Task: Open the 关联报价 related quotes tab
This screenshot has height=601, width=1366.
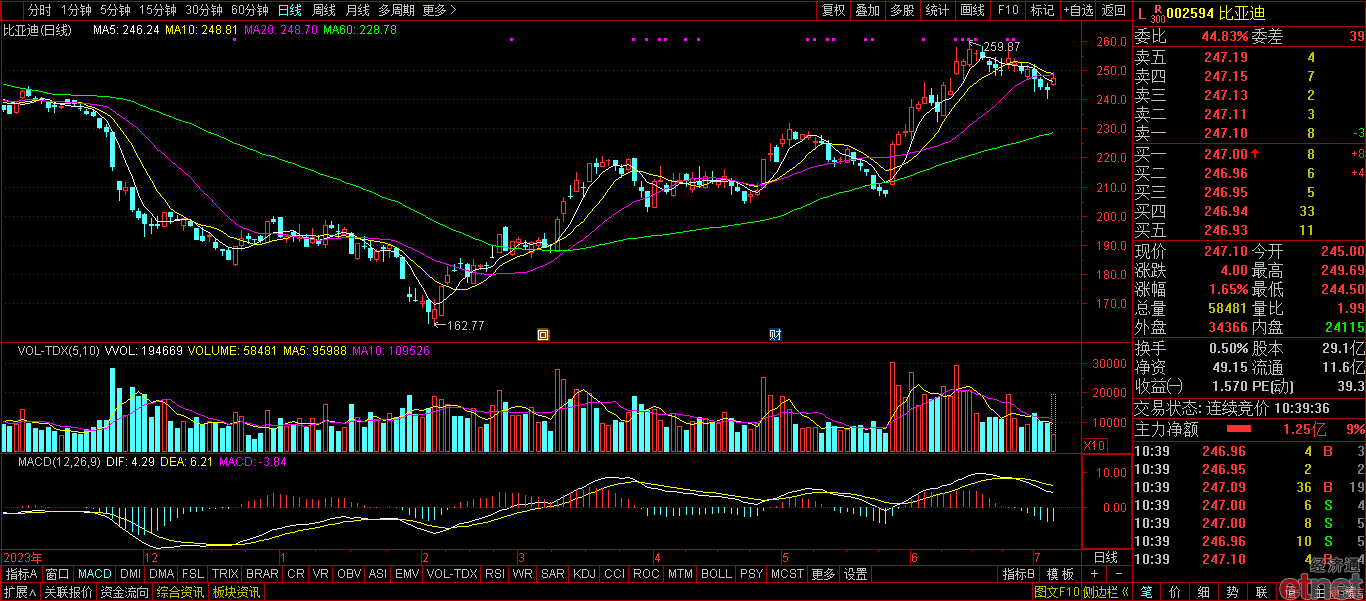Action: pos(68,592)
